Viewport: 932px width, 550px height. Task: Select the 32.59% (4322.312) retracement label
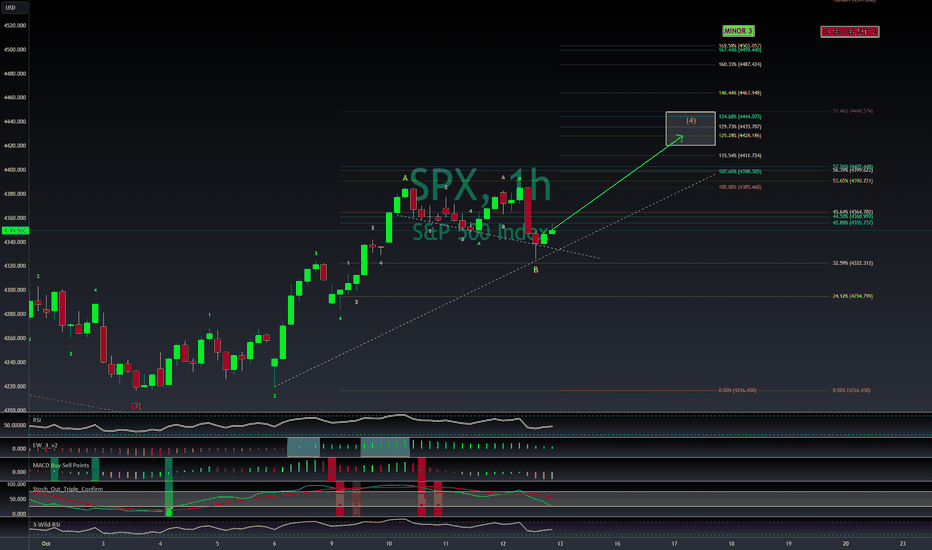pos(852,263)
